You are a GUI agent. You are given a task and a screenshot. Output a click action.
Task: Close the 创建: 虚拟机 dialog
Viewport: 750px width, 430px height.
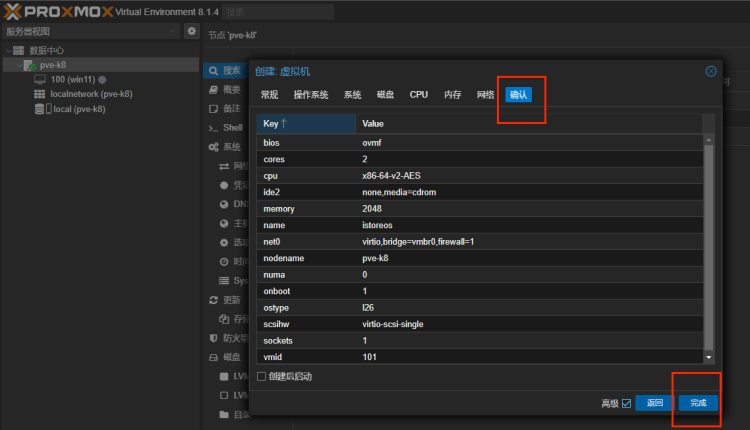711,71
